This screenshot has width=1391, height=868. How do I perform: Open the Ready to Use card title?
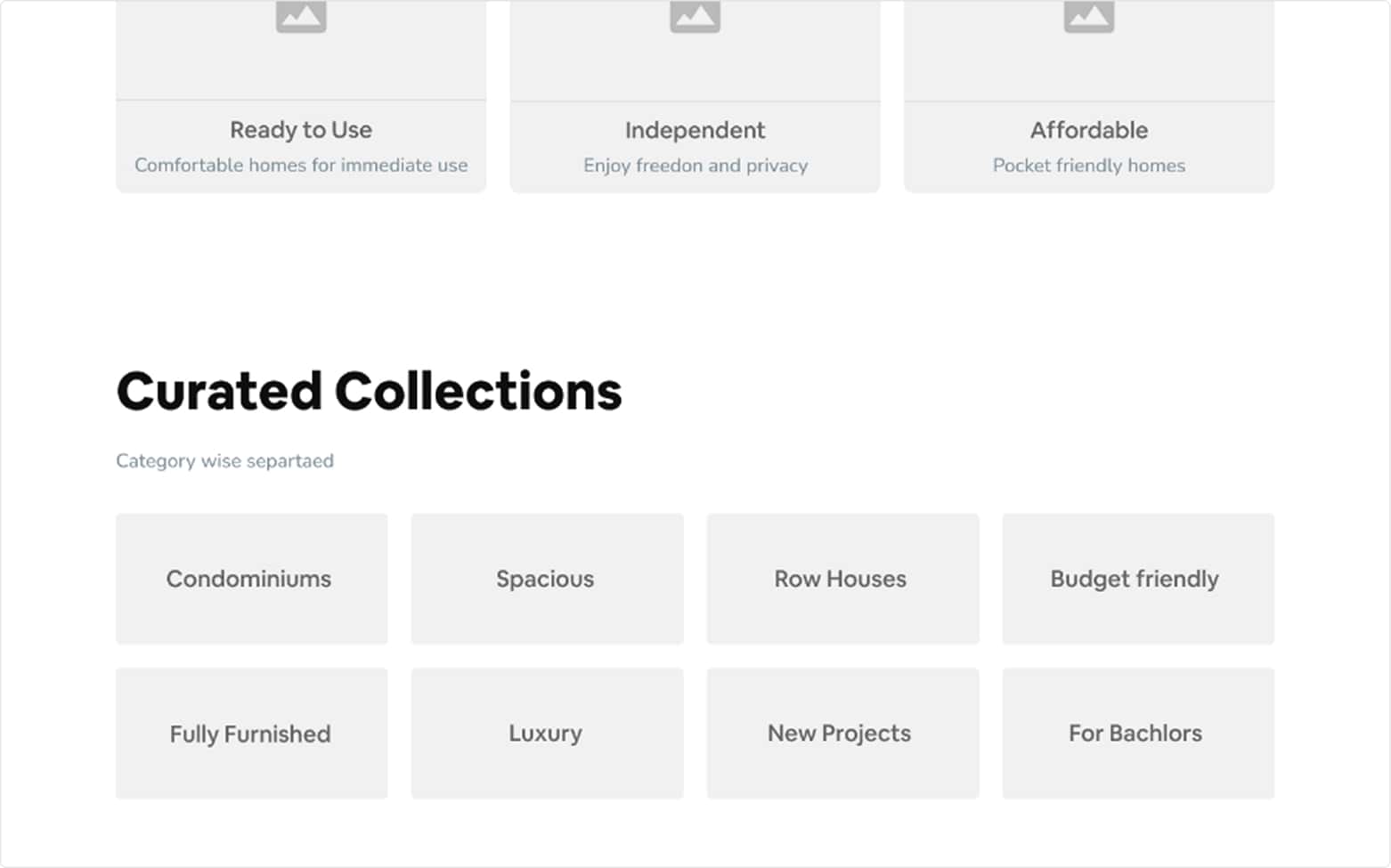[301, 130]
